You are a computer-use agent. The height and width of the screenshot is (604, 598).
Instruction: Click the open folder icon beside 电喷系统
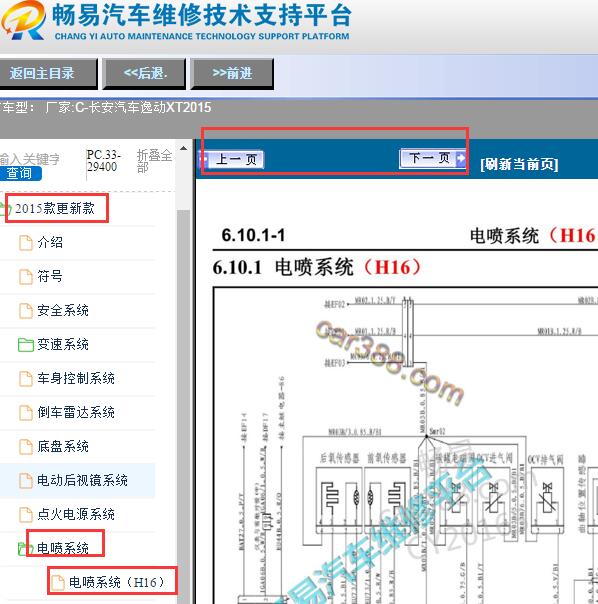25,549
